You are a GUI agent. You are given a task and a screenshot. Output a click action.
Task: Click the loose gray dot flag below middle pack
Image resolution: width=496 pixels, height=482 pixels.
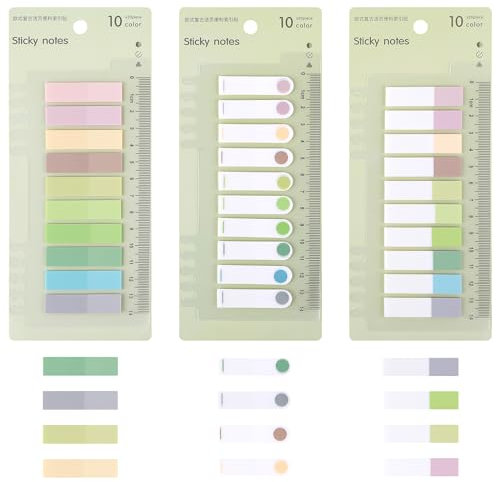(254, 400)
